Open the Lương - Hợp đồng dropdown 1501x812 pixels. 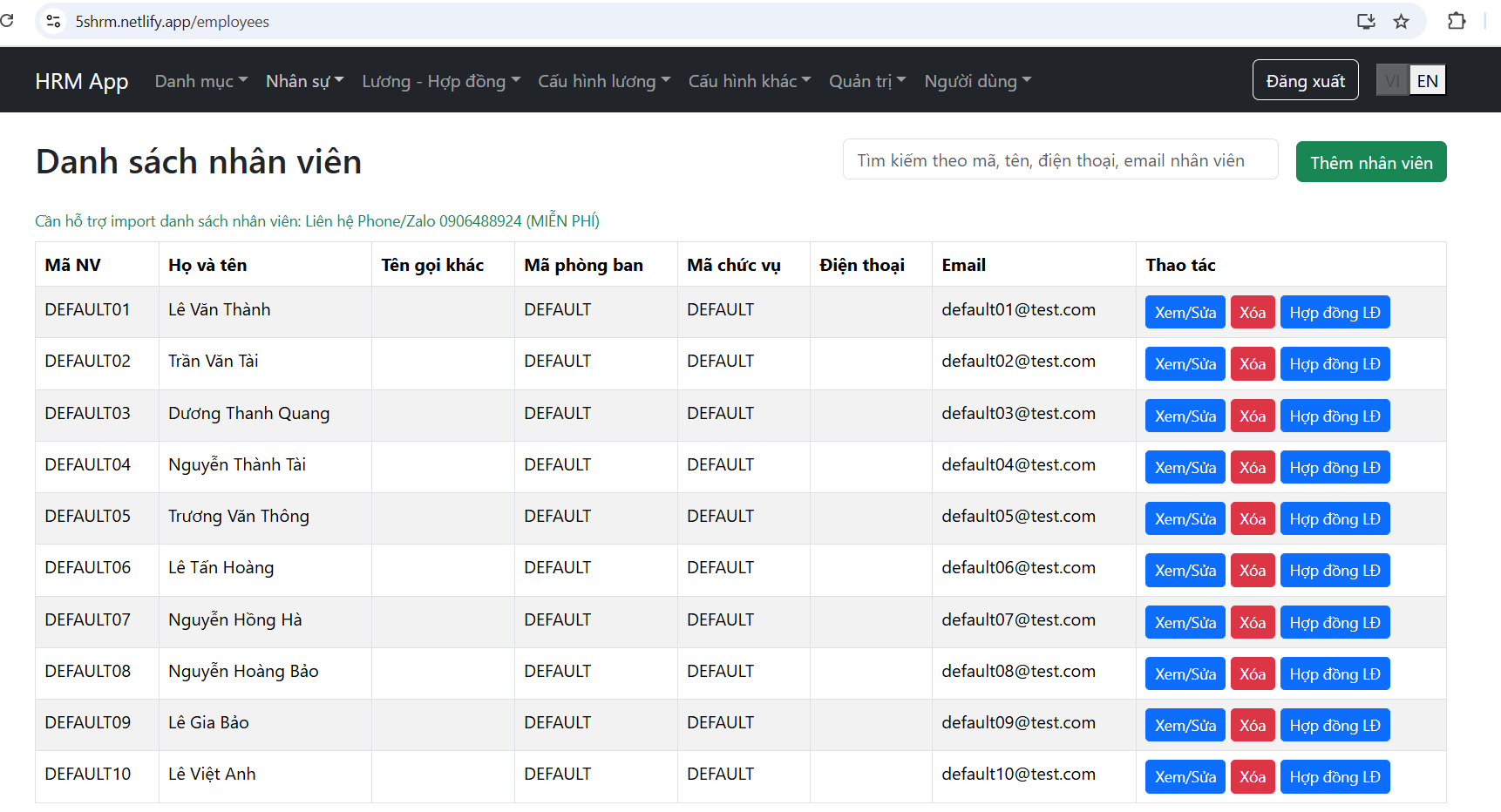(x=441, y=81)
